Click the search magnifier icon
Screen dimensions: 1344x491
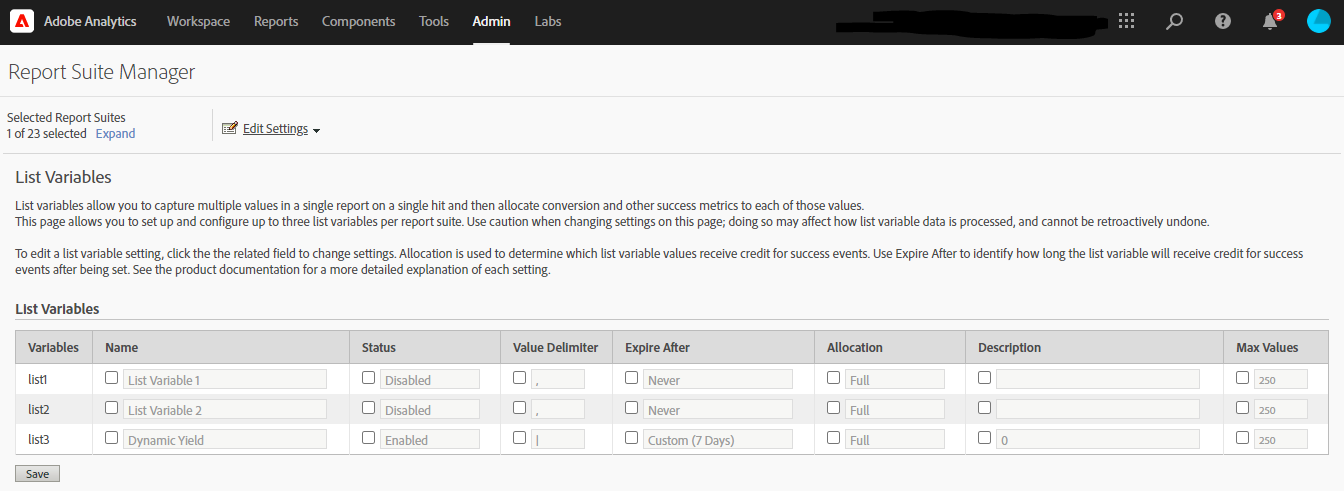1175,21
